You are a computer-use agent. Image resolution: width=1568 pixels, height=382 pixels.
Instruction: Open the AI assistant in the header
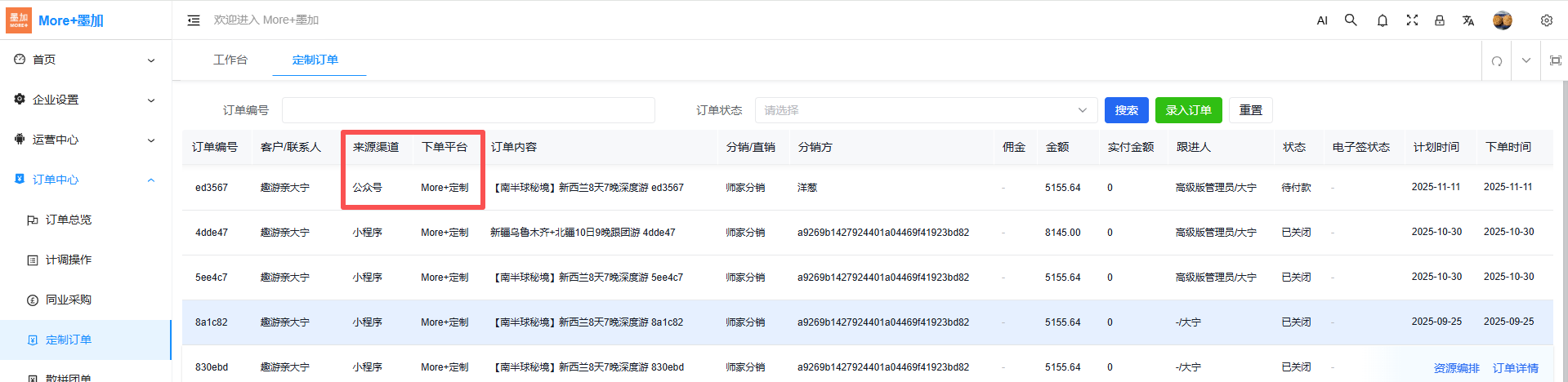tap(1322, 20)
